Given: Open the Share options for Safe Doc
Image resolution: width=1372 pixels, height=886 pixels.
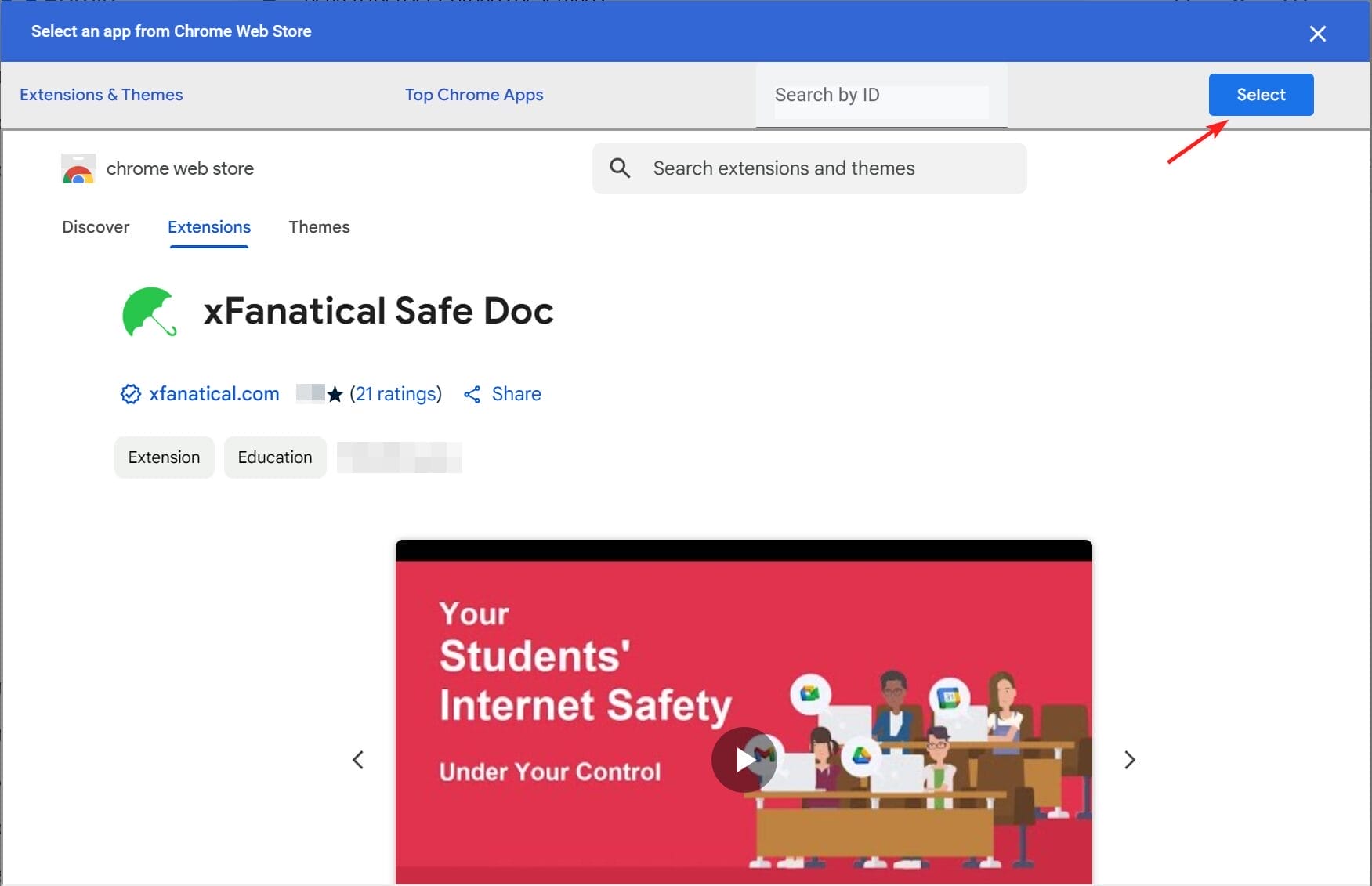Looking at the screenshot, I should 502,394.
